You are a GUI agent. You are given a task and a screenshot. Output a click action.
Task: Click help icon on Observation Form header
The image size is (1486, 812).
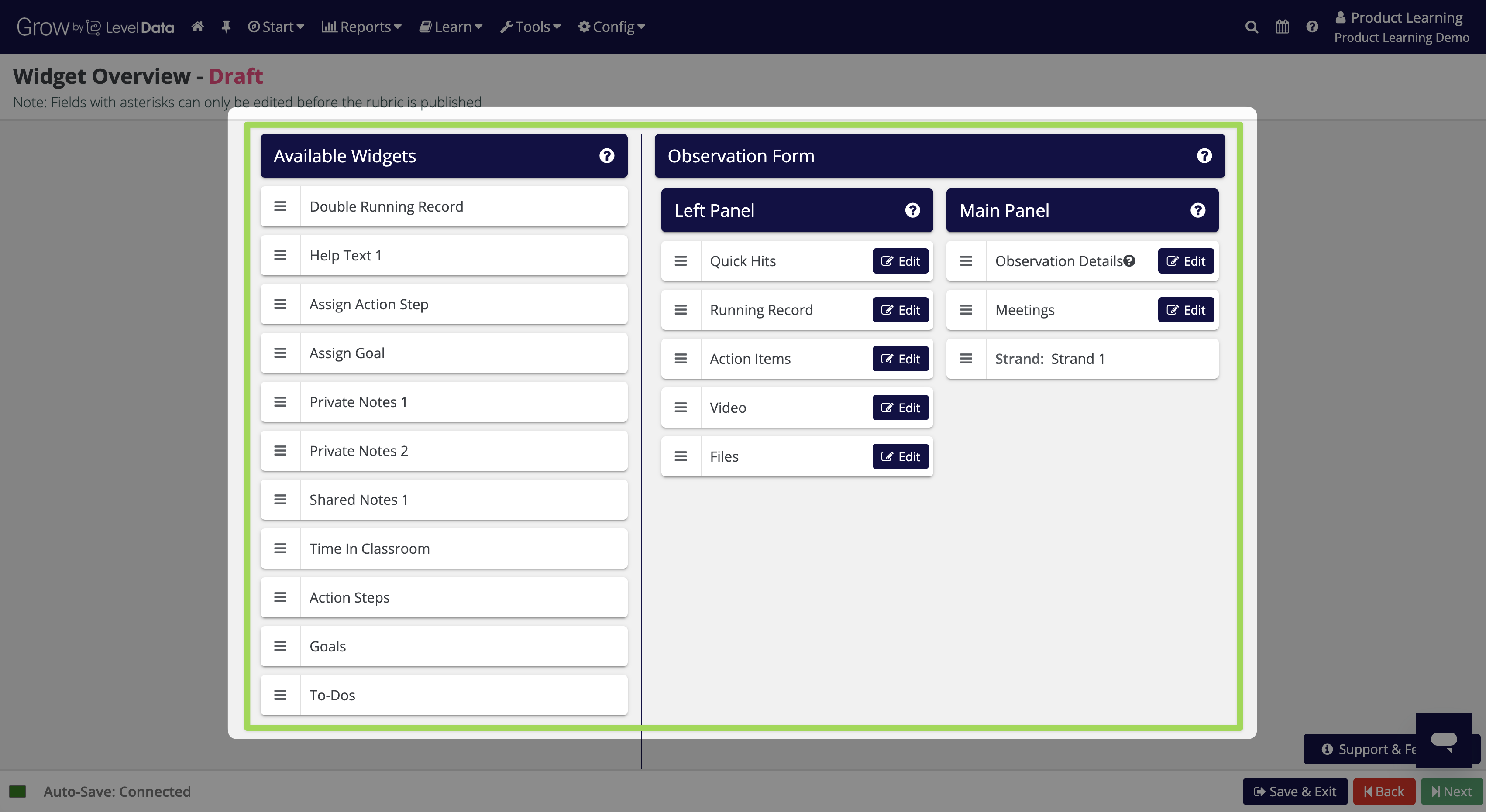tap(1204, 156)
